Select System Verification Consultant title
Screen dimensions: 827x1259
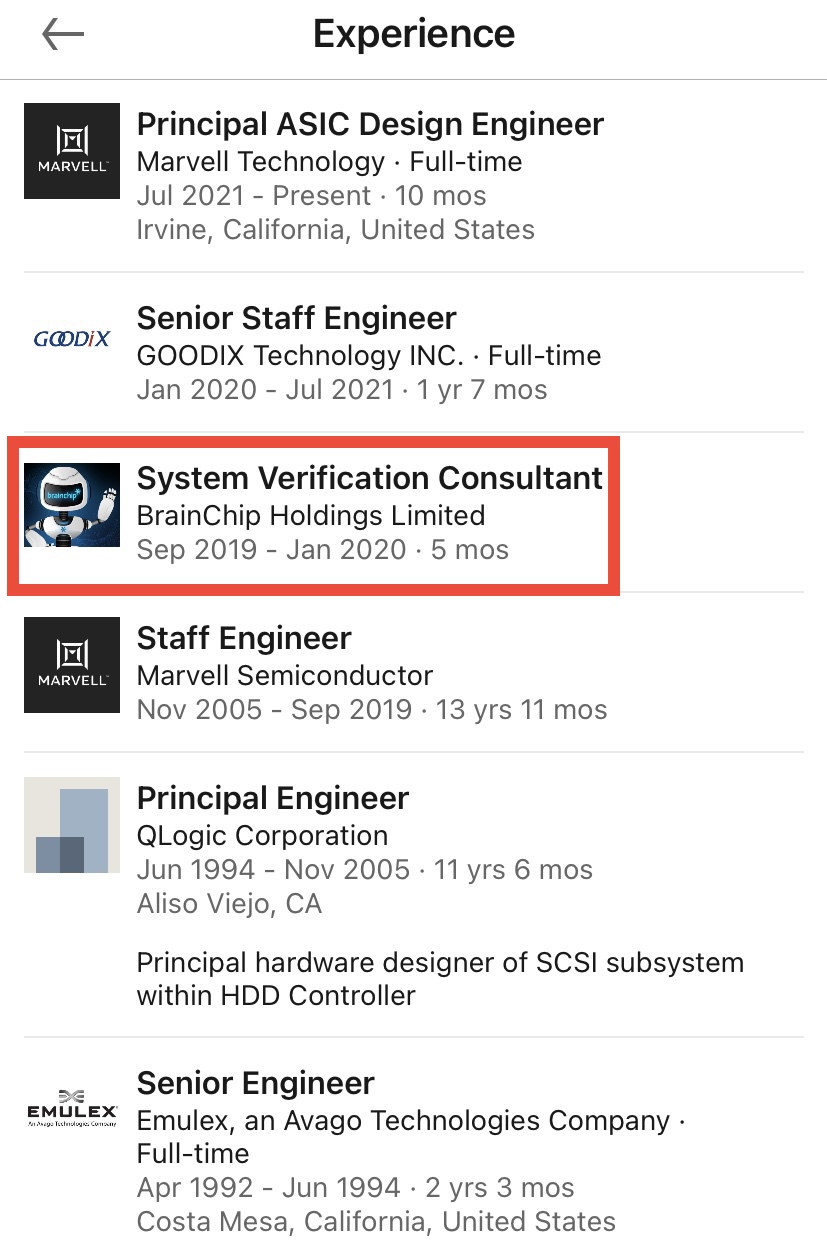pyautogui.click(x=370, y=479)
